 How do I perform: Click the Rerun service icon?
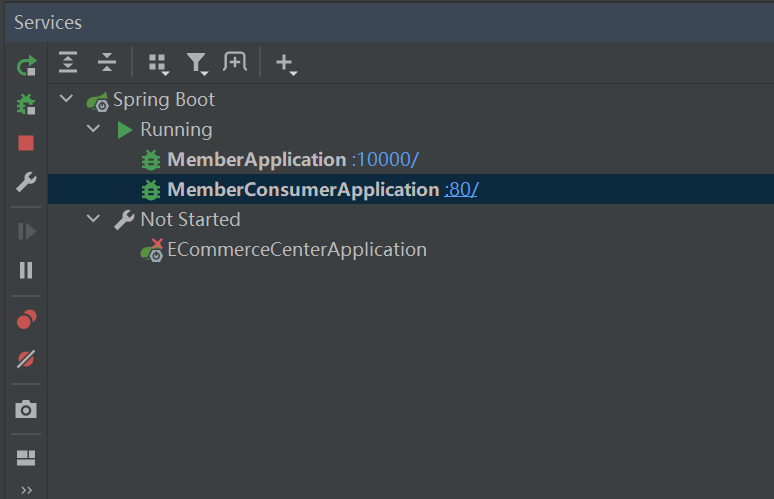[27, 66]
